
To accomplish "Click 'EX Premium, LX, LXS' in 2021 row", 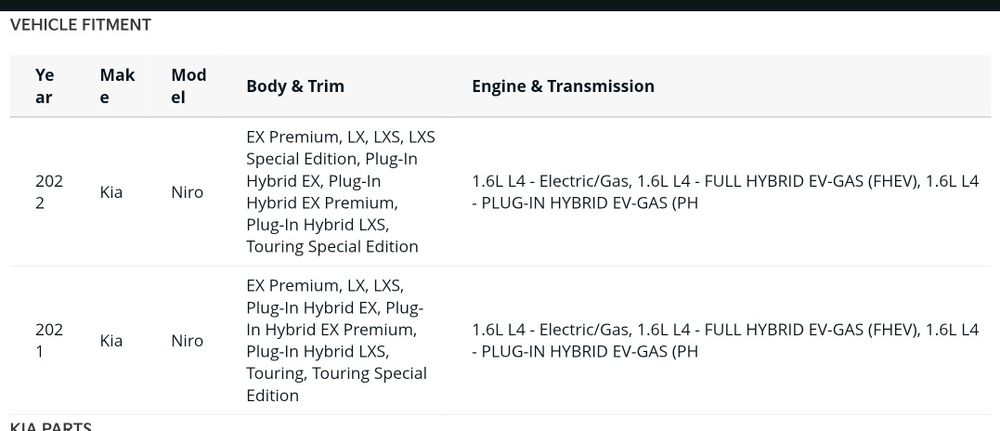I will (x=325, y=286).
